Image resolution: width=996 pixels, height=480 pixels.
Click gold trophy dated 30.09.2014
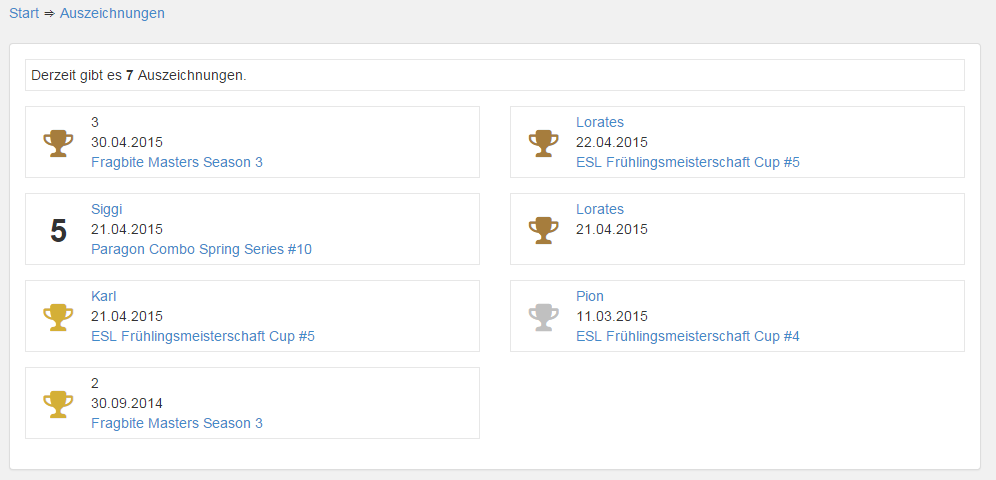coord(58,404)
